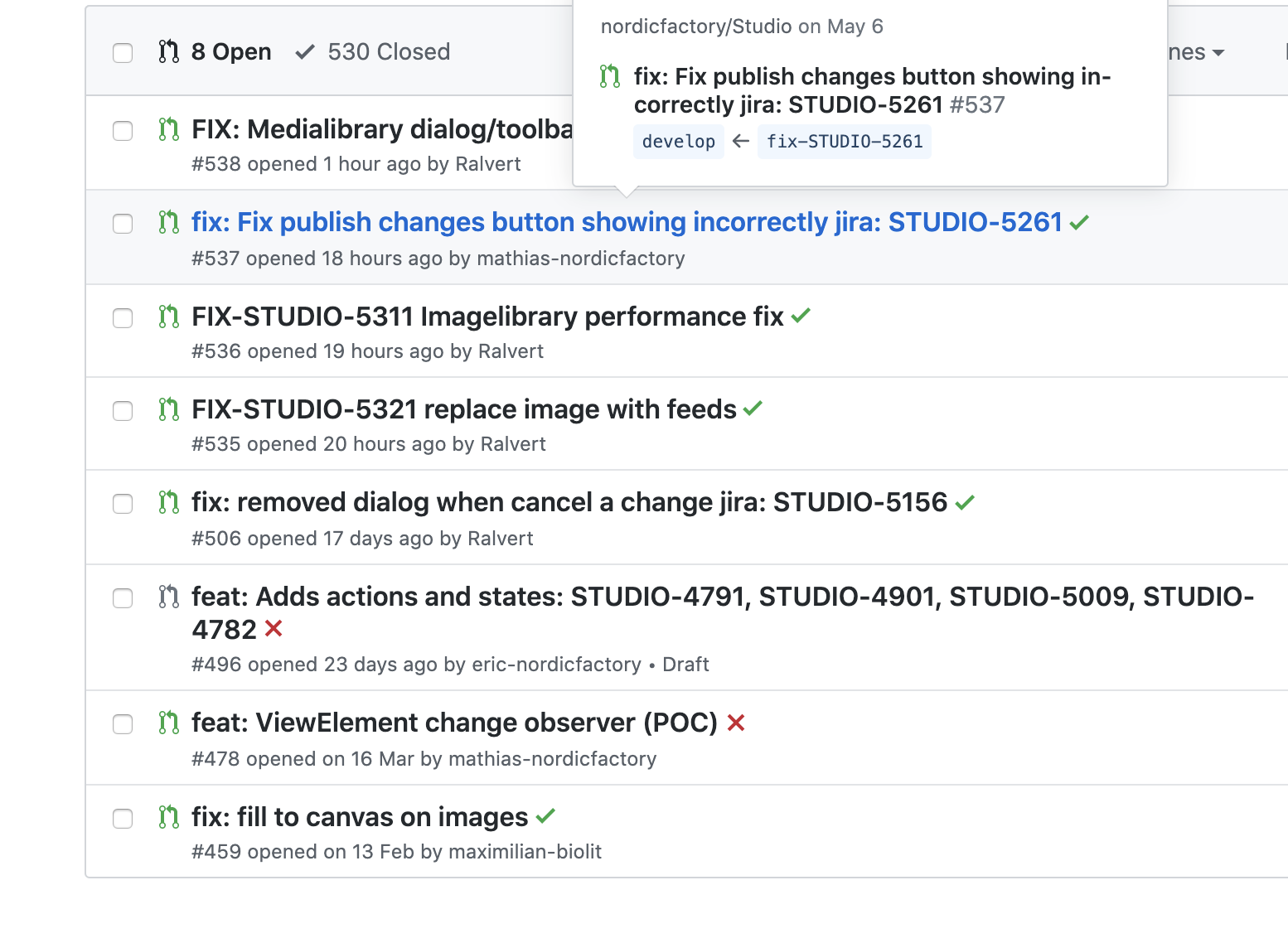The image size is (1288, 943).
Task: Click author maximilian-biolit on PR #459
Action: (x=525, y=852)
